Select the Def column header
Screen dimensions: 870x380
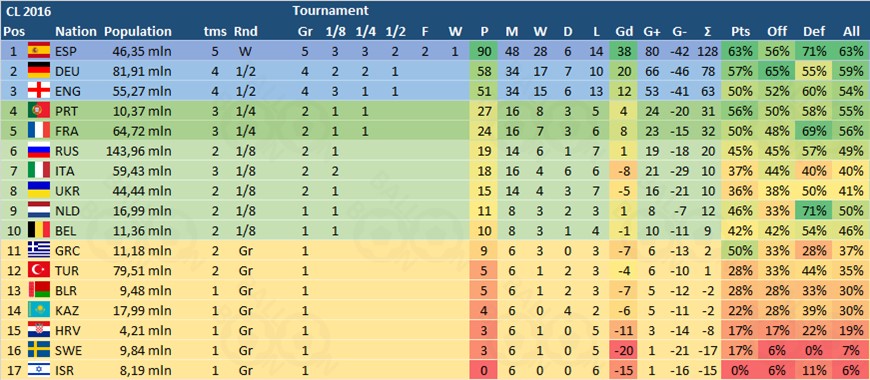click(x=813, y=32)
